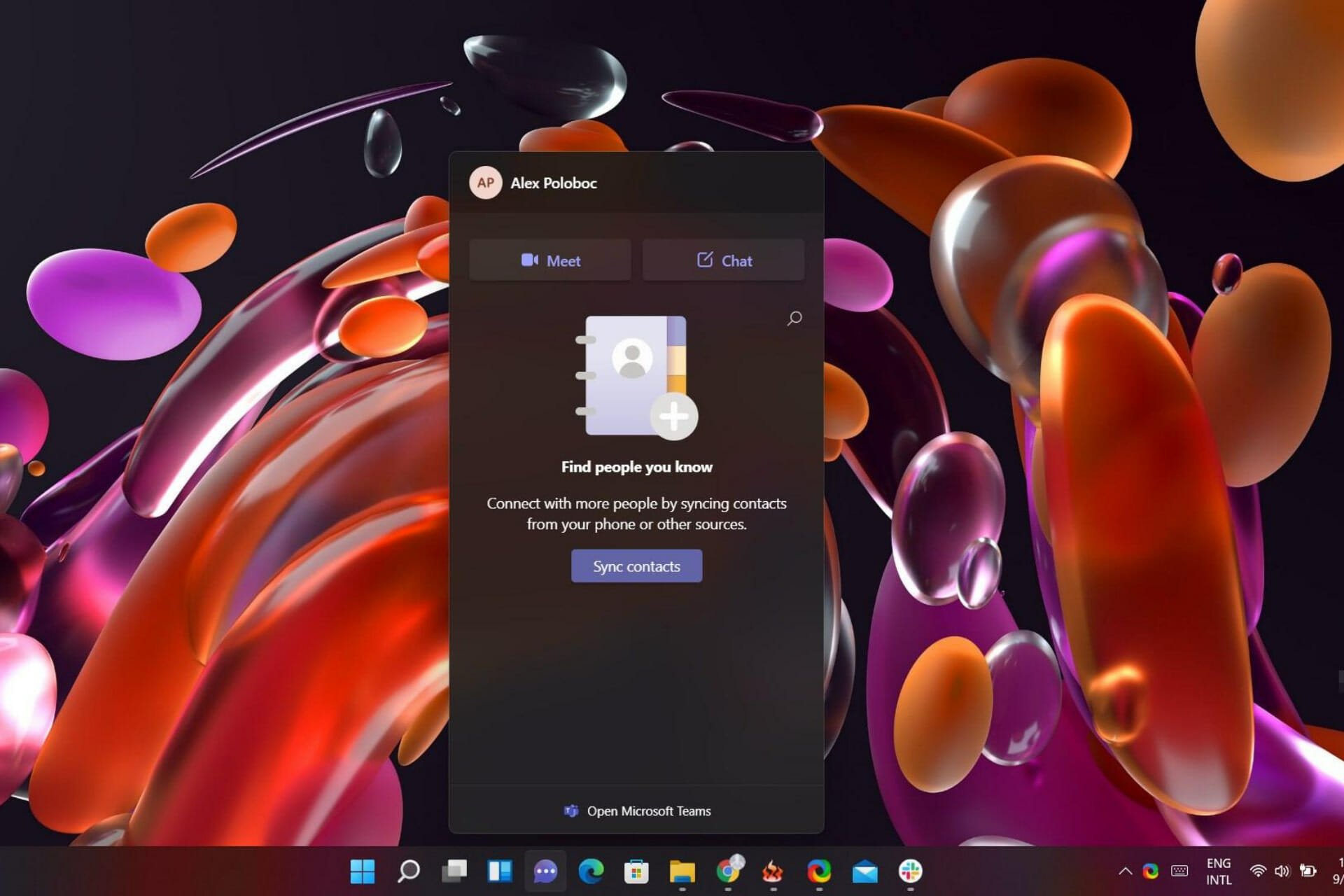Click the Alex Poloboc account name
The height and width of the screenshot is (896, 1344).
pos(554,183)
